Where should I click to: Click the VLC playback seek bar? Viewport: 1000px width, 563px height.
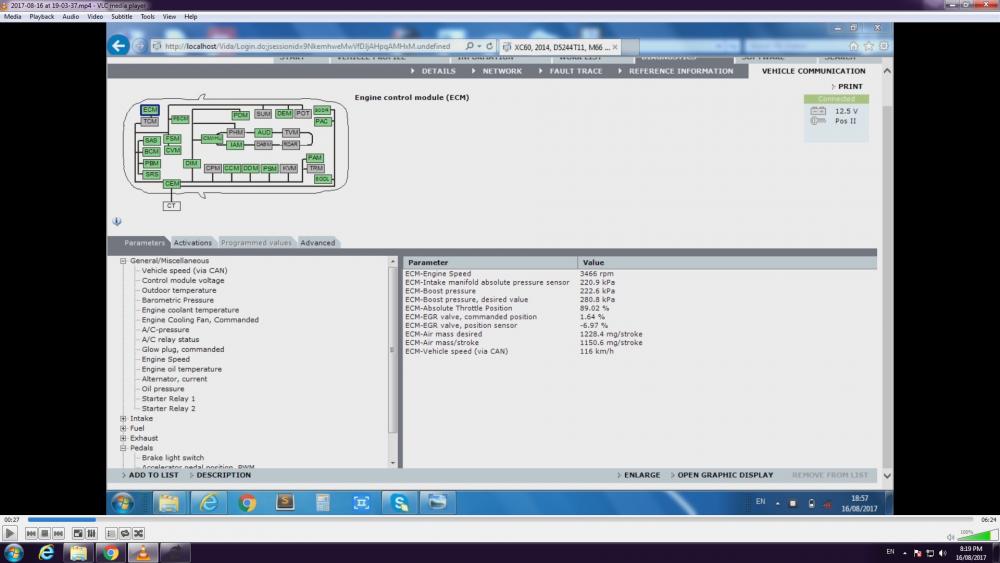[x=500, y=520]
